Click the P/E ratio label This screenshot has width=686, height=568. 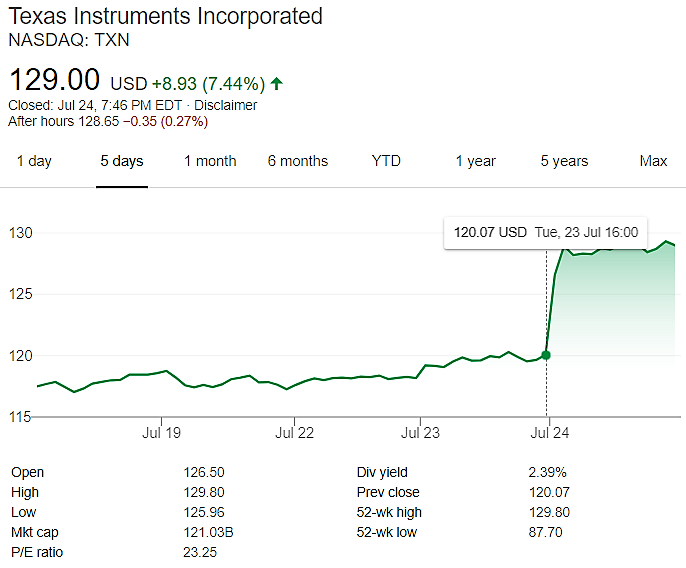(x=37, y=552)
